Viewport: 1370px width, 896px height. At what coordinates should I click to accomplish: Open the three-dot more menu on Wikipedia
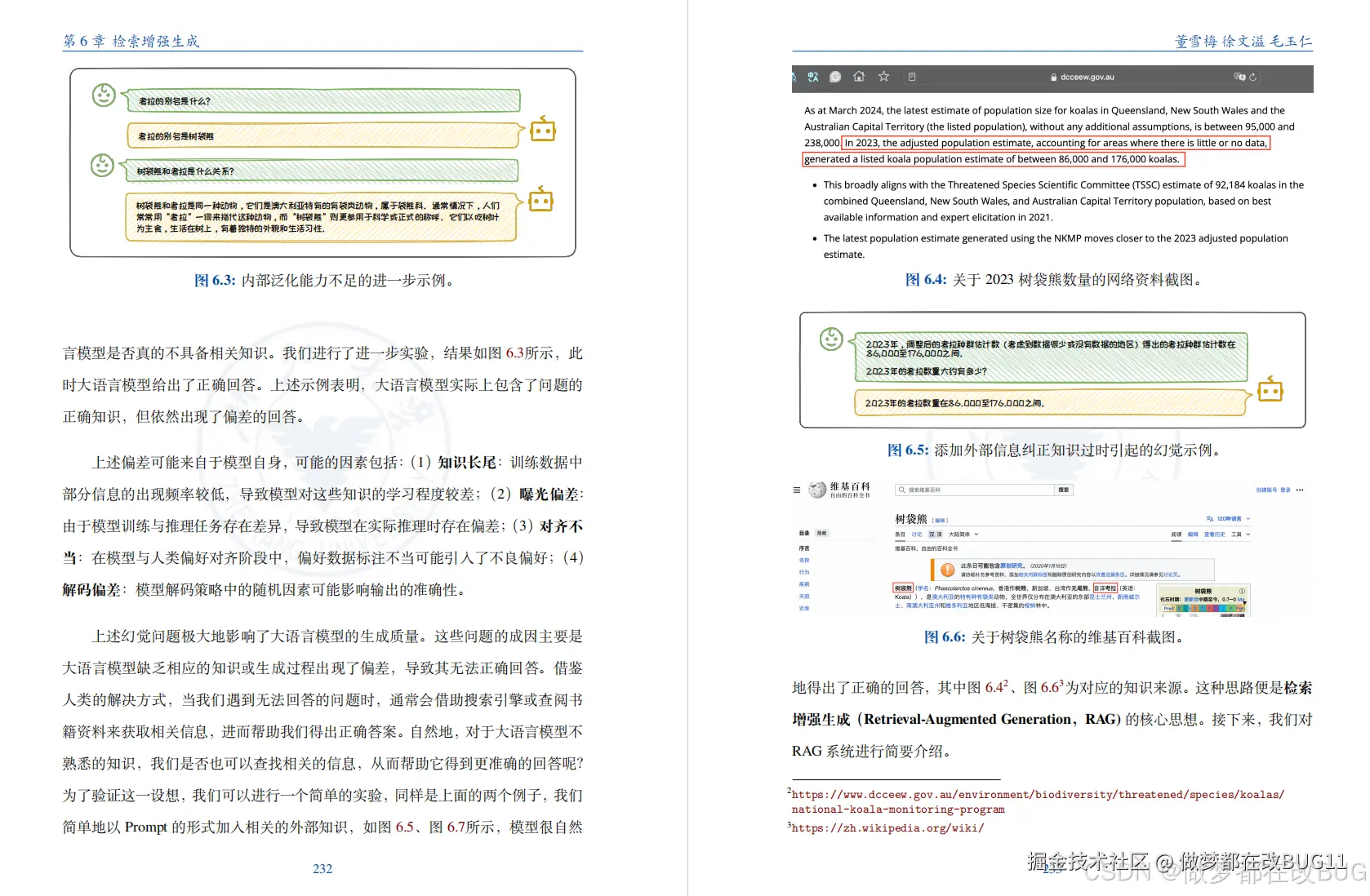tap(1300, 490)
